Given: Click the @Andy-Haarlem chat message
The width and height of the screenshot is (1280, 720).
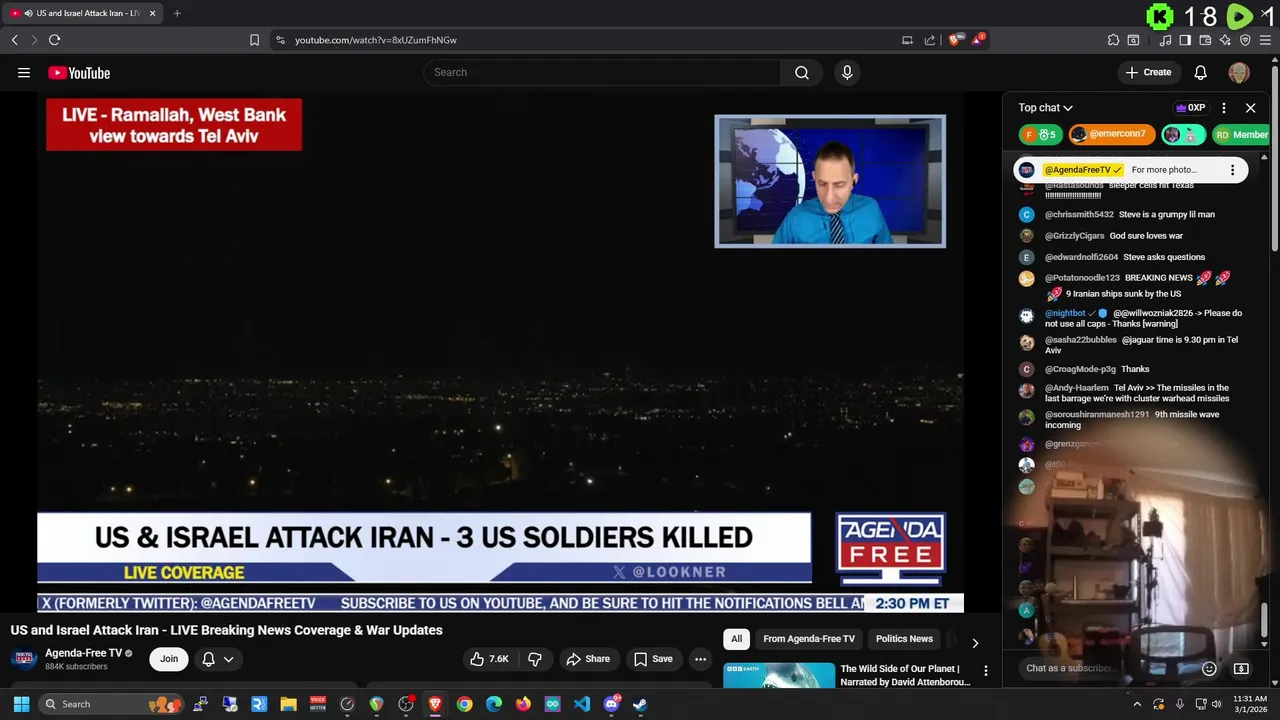Looking at the screenshot, I should click(x=1130, y=393).
